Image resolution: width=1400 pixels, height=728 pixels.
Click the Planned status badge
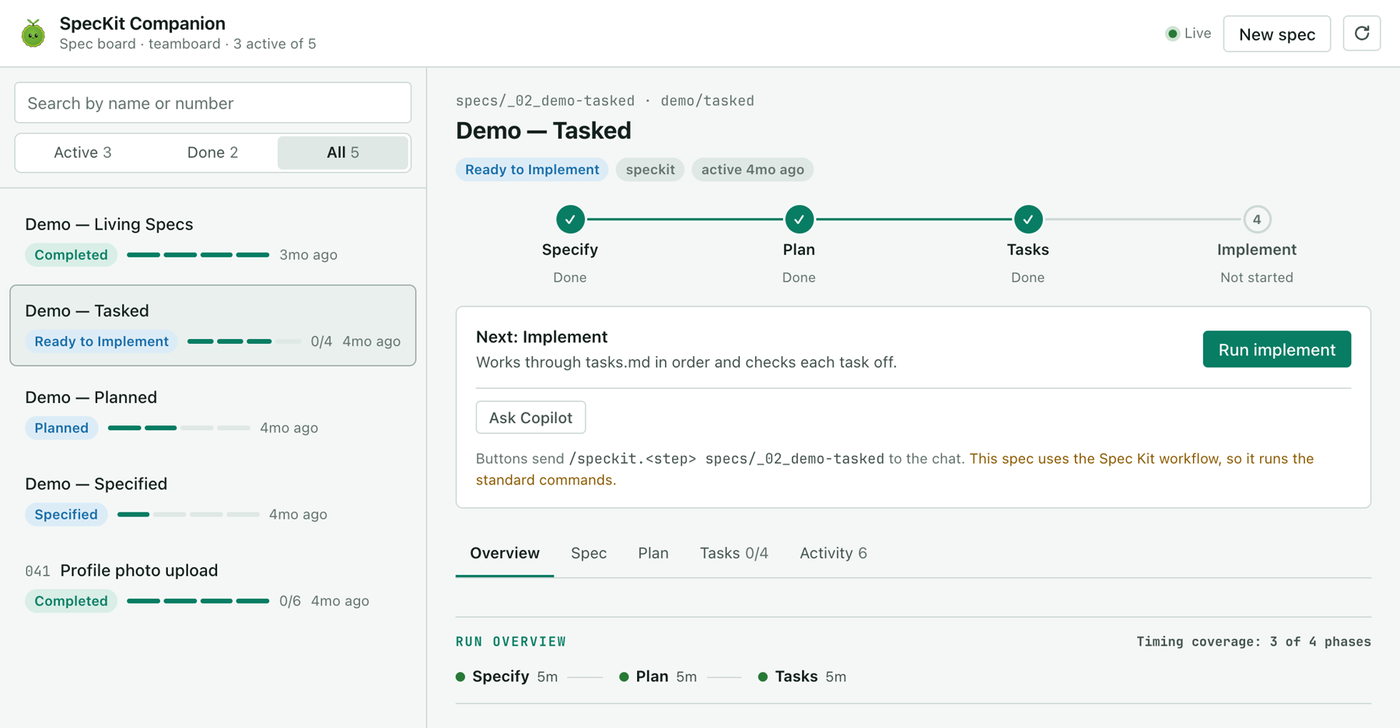coord(62,428)
